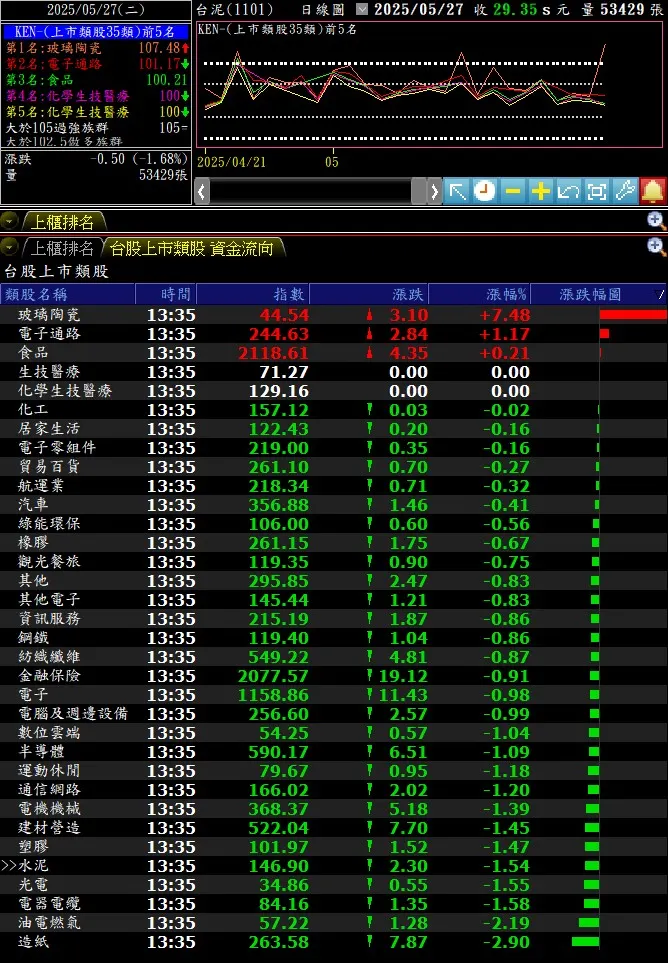The width and height of the screenshot is (668, 963).
Task: Select the 貿易百貨 sector row
Action: pyautogui.click(x=334, y=467)
